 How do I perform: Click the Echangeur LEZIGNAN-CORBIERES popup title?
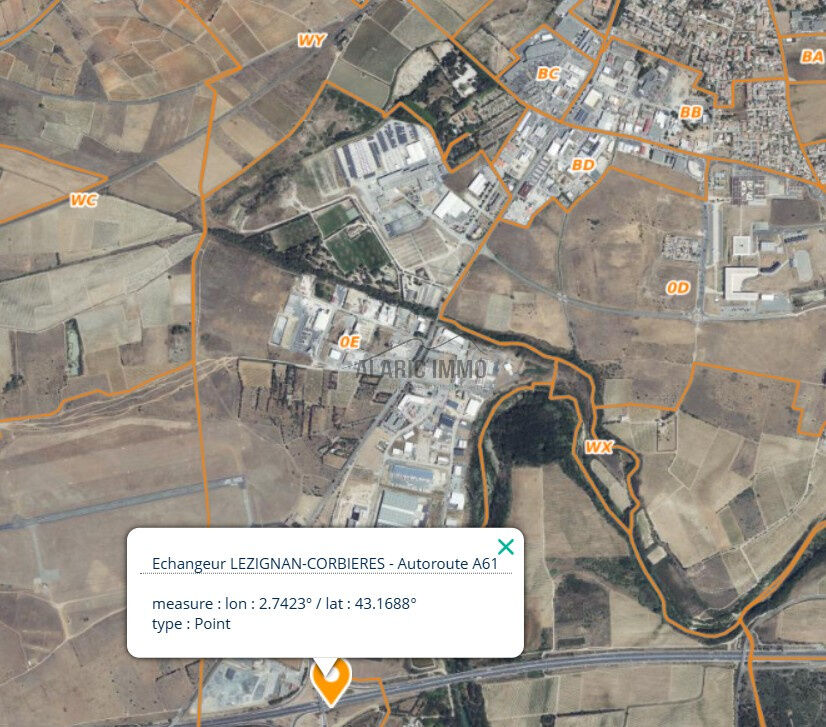324,563
